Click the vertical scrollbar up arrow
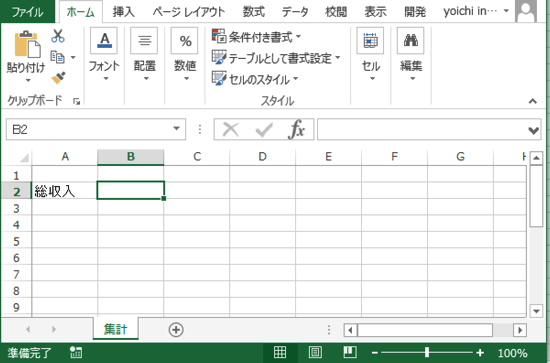 [536, 158]
